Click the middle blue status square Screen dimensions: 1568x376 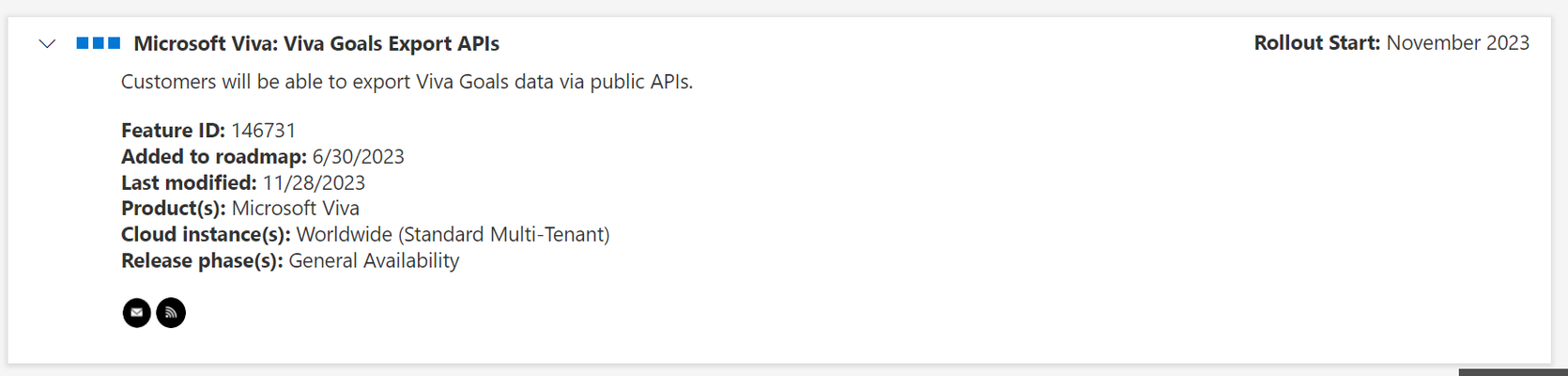99,43
